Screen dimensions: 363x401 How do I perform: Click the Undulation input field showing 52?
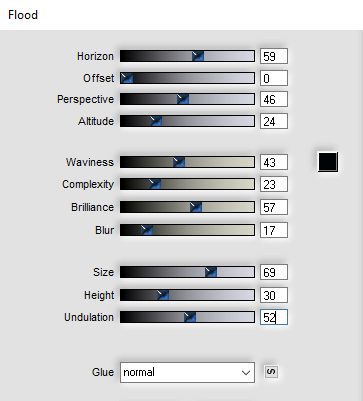point(274,317)
